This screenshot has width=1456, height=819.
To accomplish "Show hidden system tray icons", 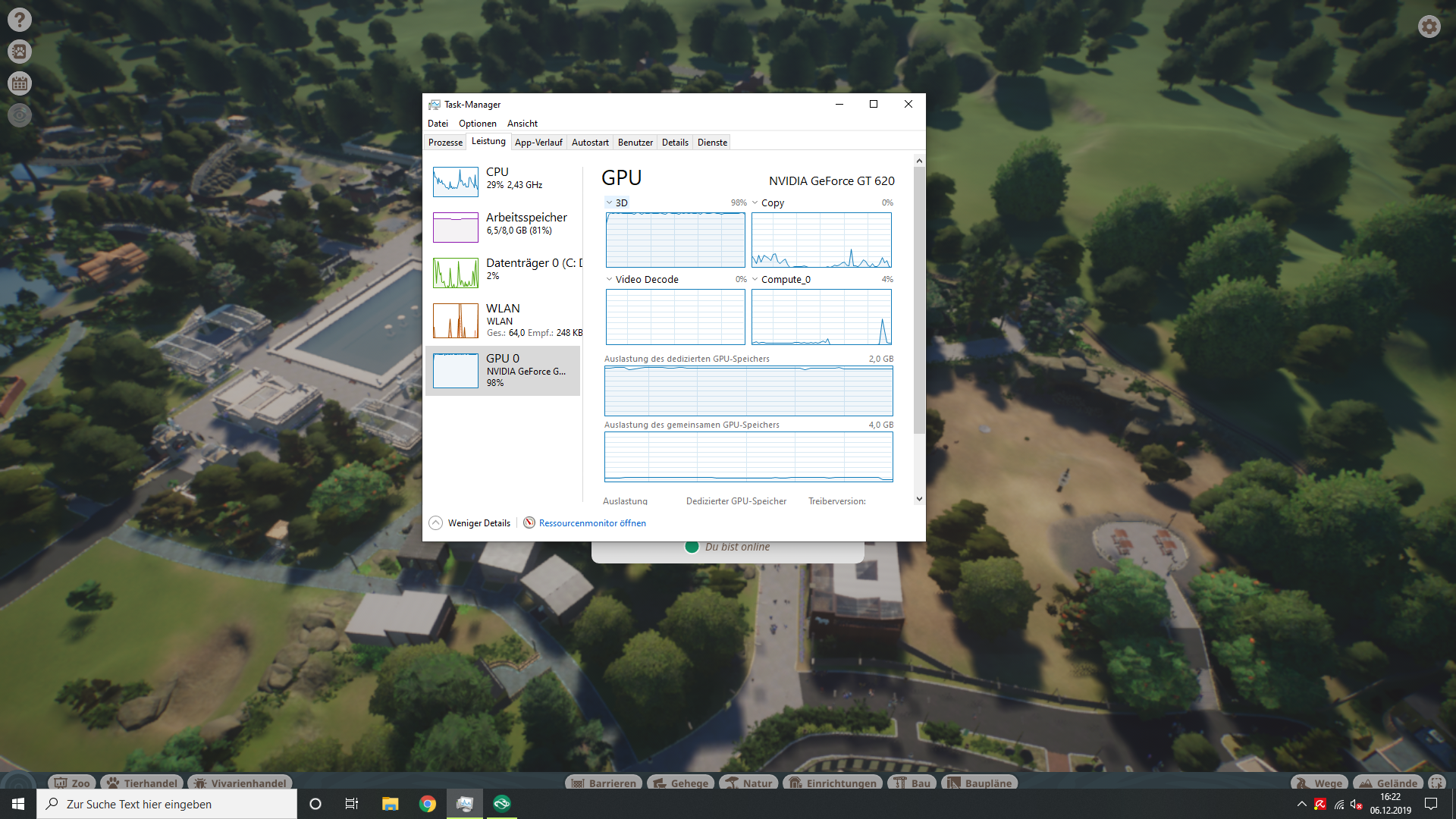I will [x=1302, y=804].
